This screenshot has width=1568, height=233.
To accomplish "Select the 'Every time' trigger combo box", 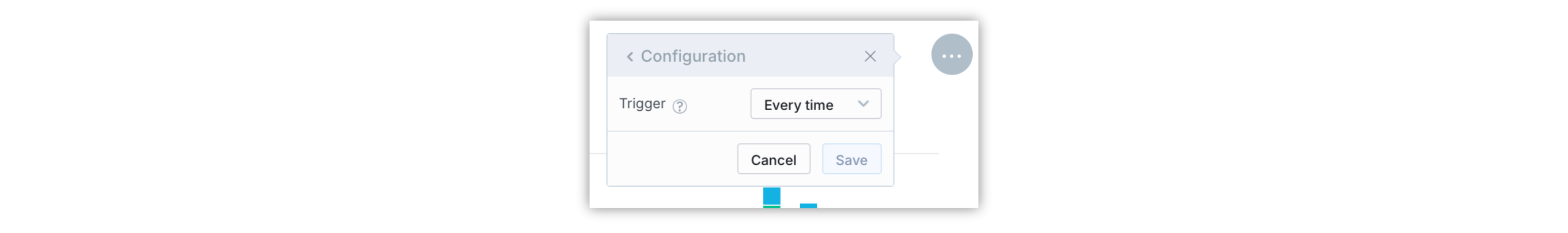I will point(816,104).
